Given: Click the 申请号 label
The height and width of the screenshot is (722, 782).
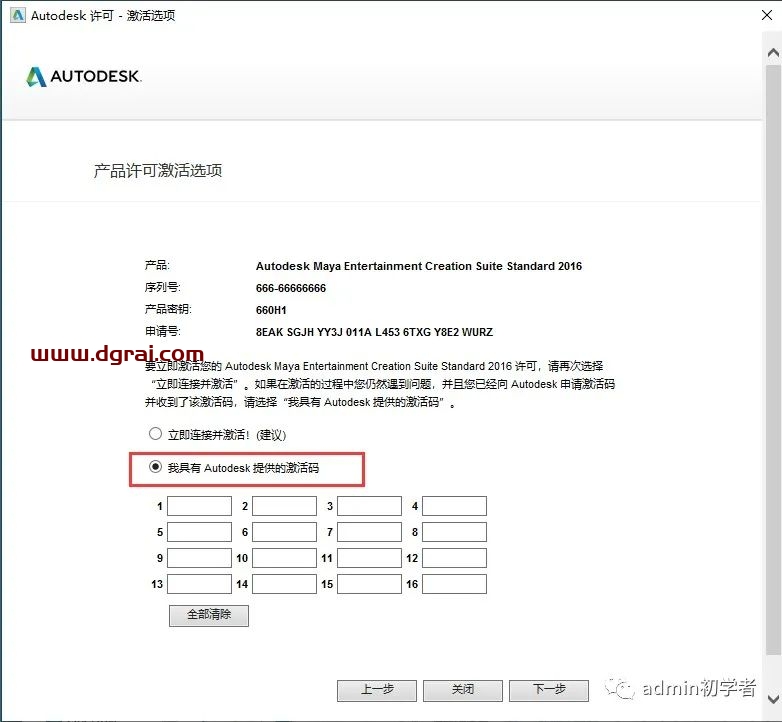Looking at the screenshot, I should point(163,331).
